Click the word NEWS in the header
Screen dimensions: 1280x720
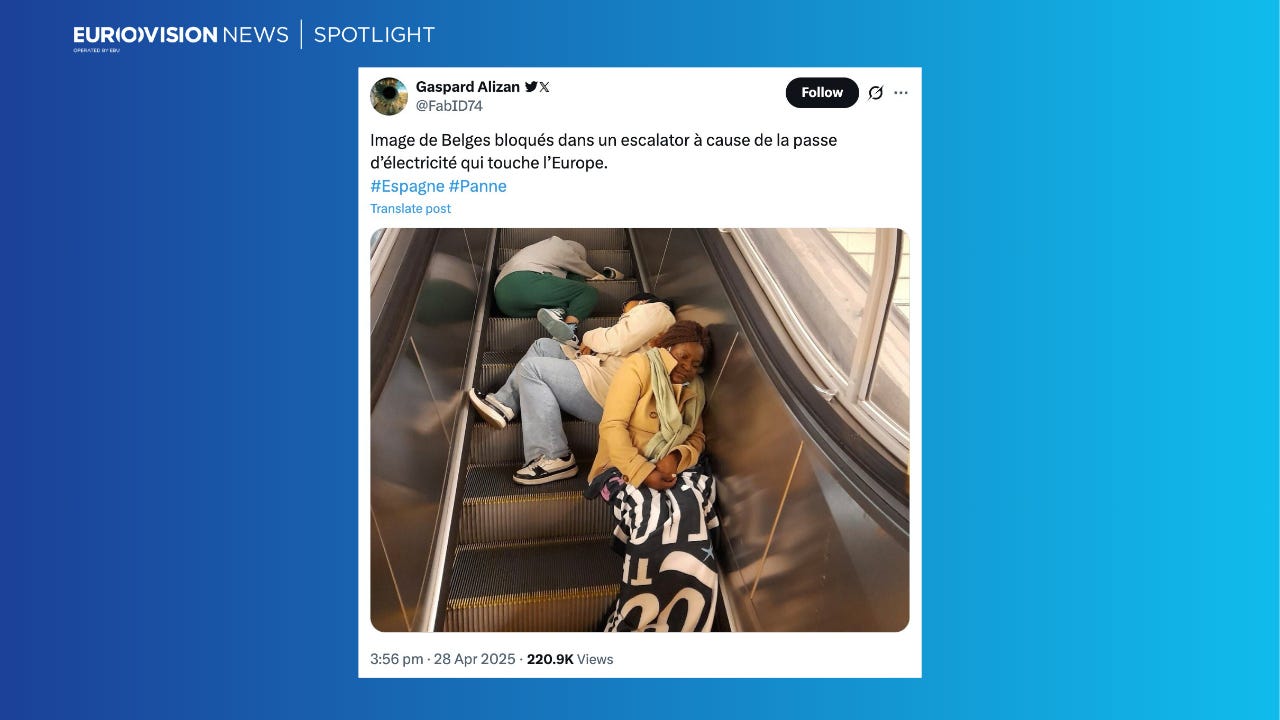pyautogui.click(x=256, y=35)
